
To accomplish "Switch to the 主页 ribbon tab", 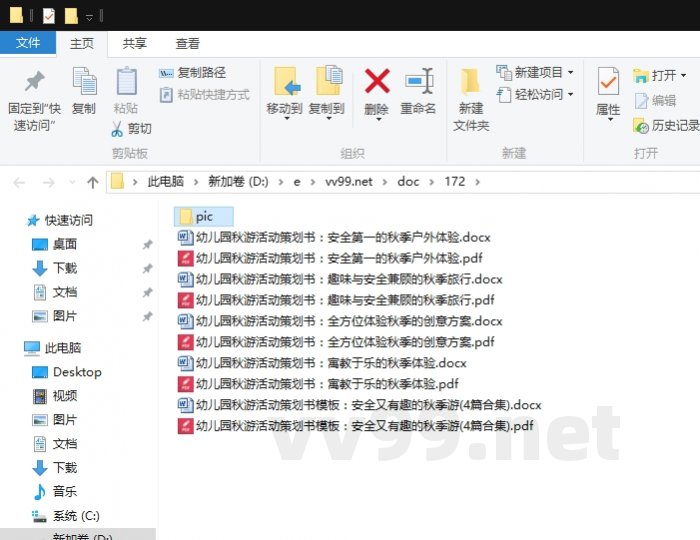I will (x=82, y=43).
